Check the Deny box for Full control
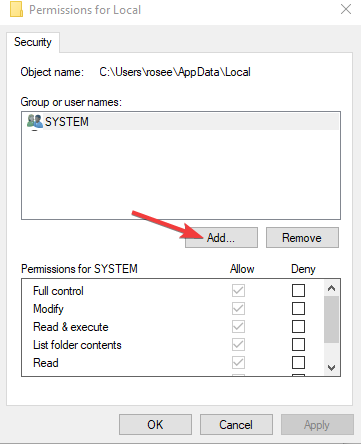361x444 pixels. click(298, 290)
